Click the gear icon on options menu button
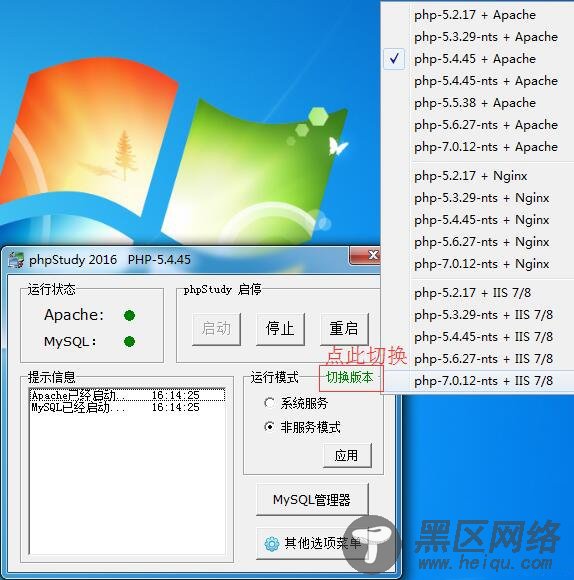The image size is (574, 580). point(272,544)
